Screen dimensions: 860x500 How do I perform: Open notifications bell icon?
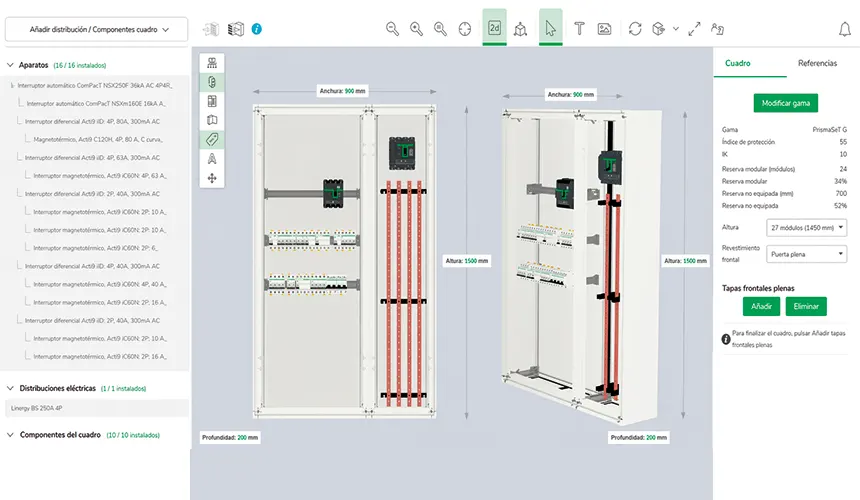point(844,29)
